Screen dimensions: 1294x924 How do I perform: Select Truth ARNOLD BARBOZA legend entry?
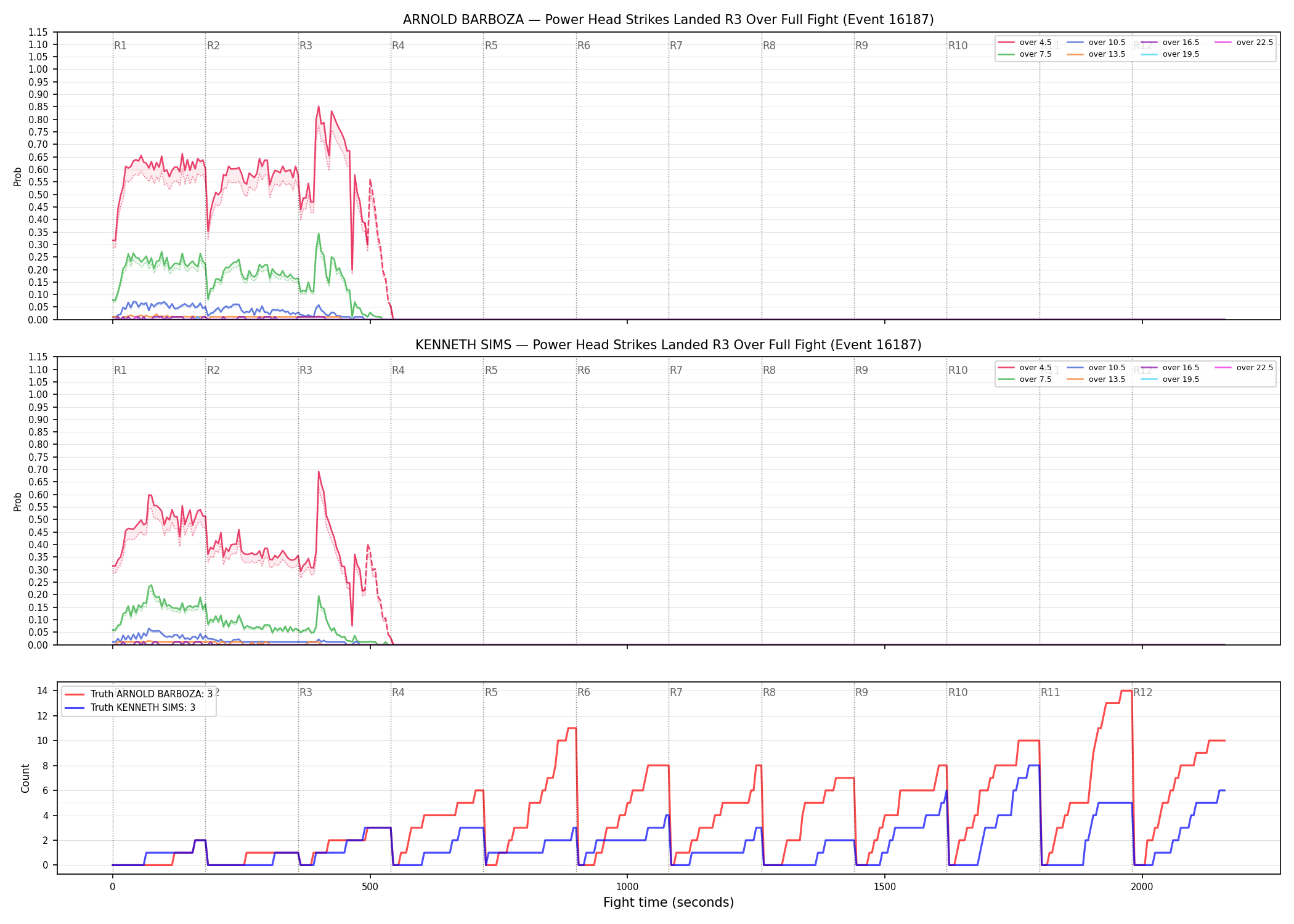coord(139,694)
